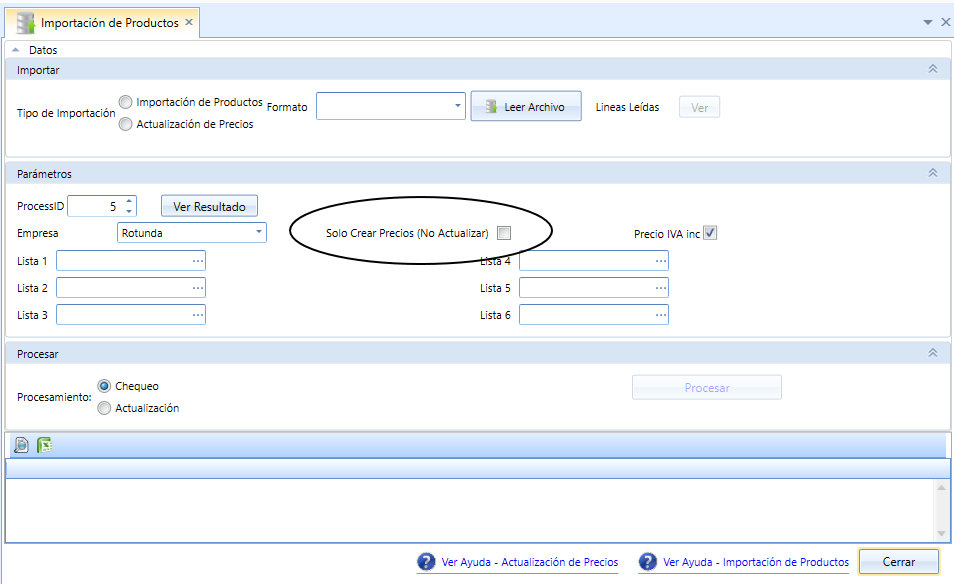
Task: Open help icon for Importación de Productos
Action: [x=647, y=561]
